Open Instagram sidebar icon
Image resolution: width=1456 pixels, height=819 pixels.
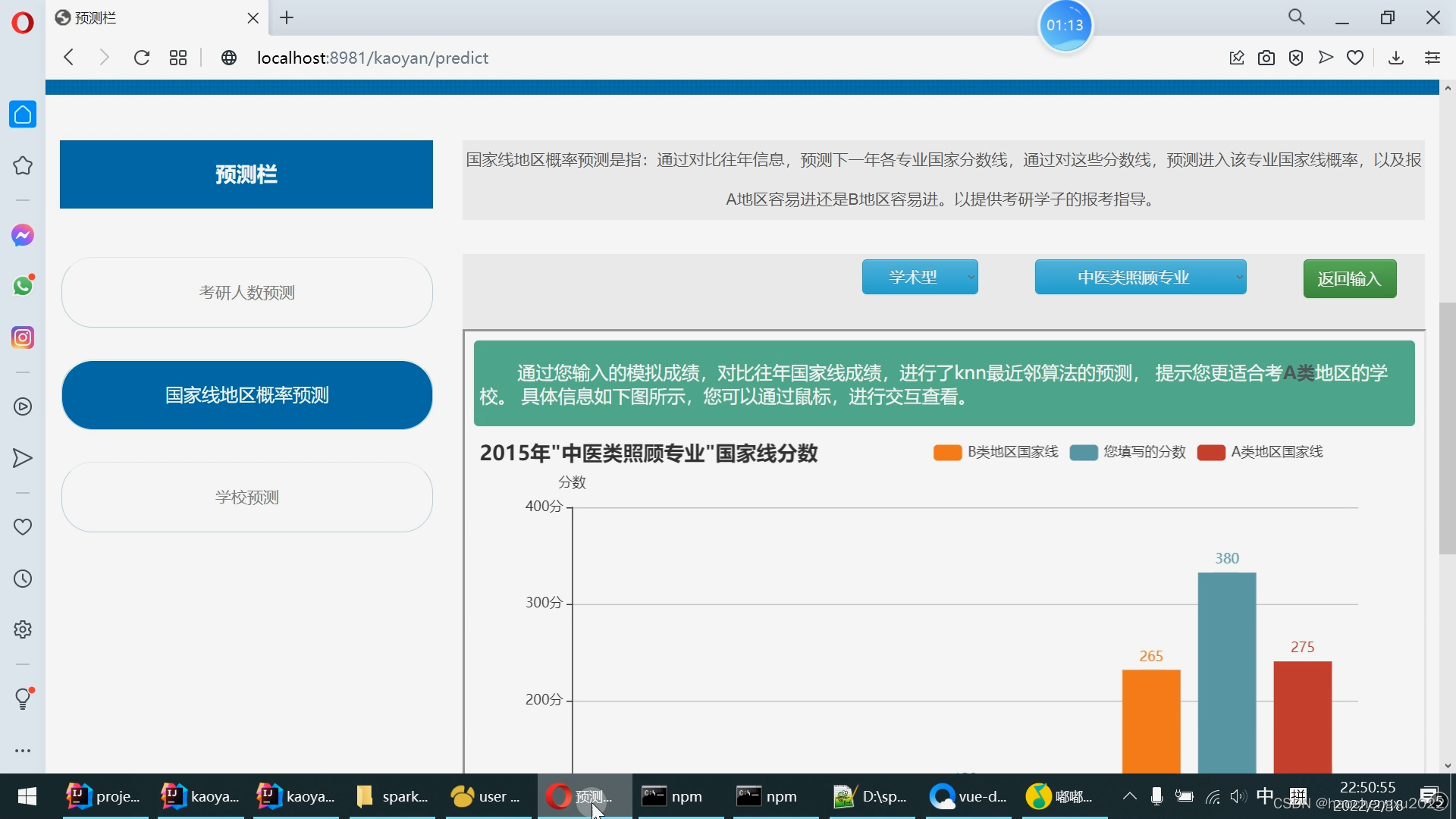[23, 337]
